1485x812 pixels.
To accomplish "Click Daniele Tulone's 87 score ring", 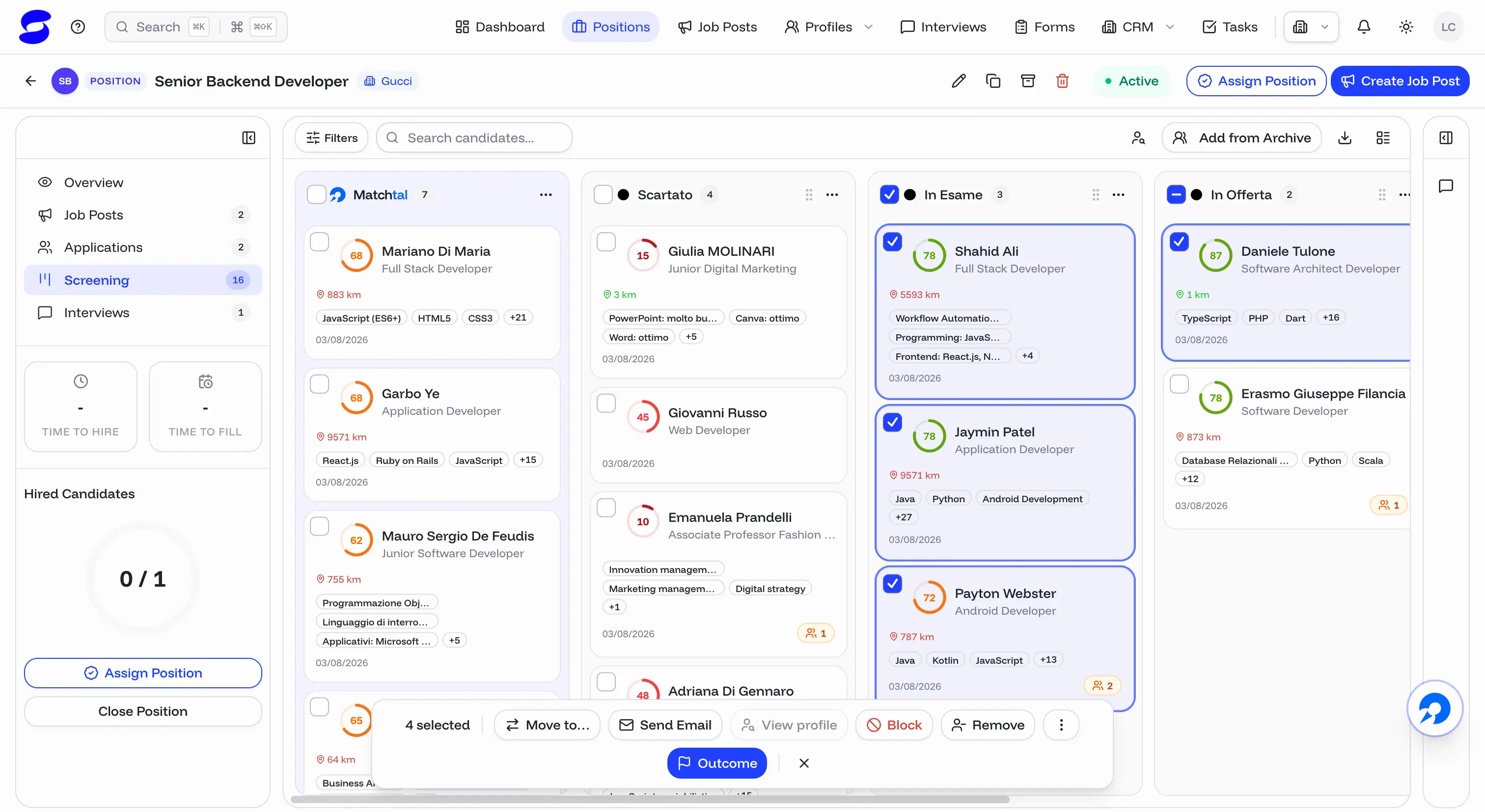I will [x=1215, y=255].
